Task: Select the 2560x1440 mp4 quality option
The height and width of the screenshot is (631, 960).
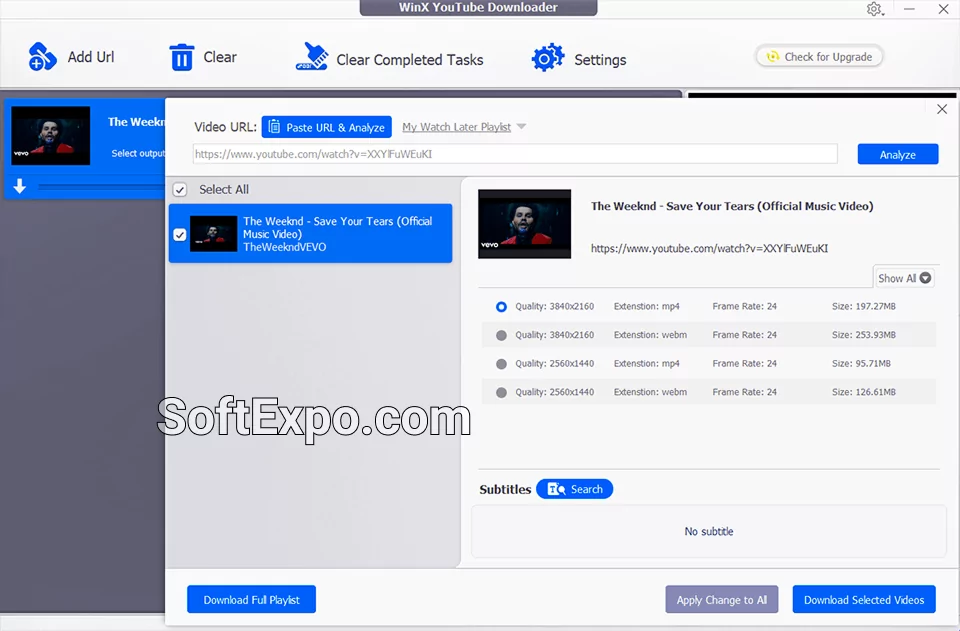Action: coord(501,363)
